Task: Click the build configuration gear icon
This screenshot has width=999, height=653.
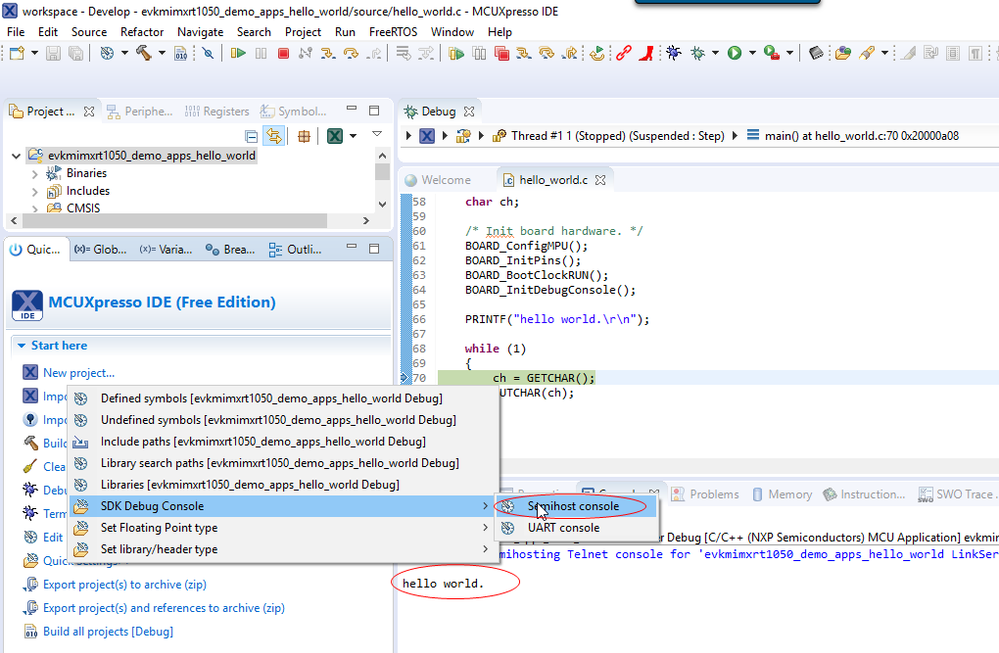Action: coord(107,54)
